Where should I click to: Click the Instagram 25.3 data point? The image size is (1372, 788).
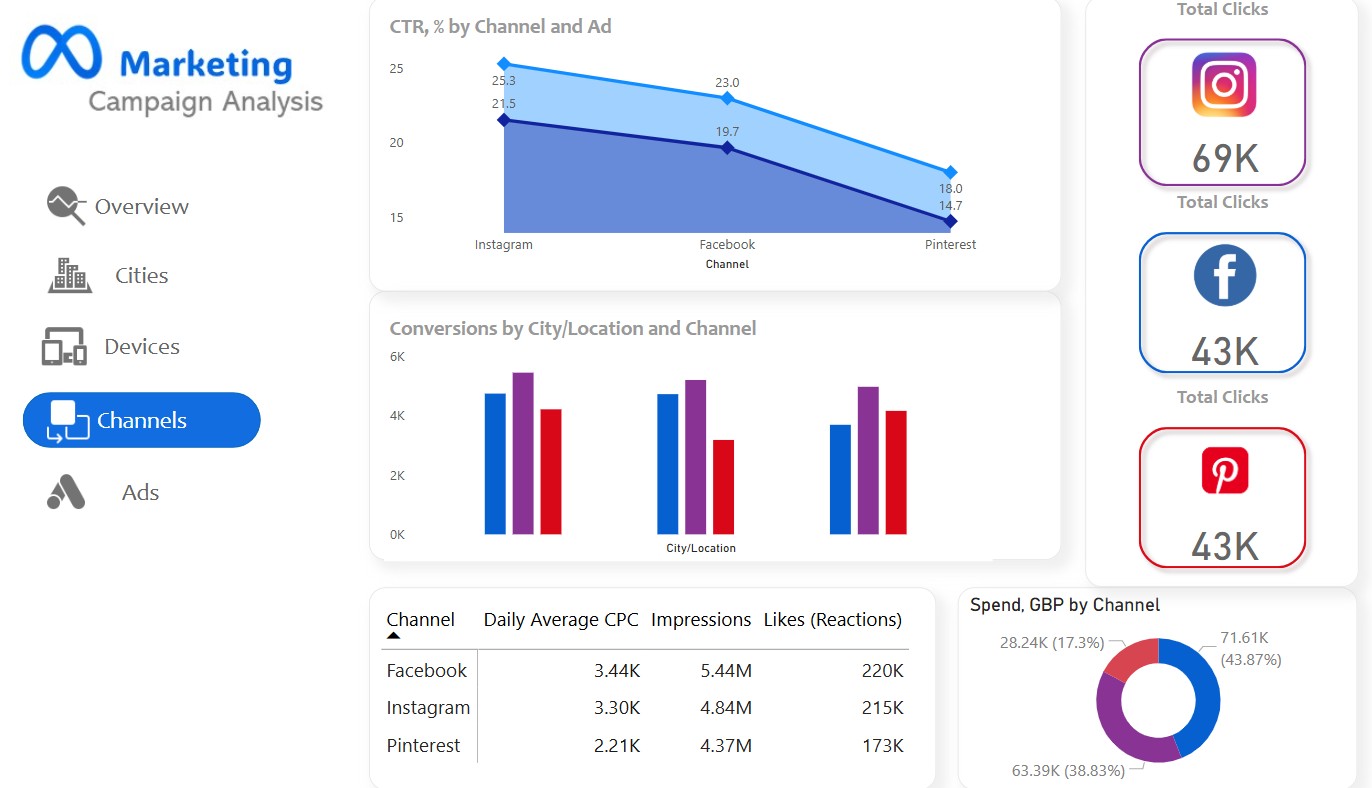[504, 64]
